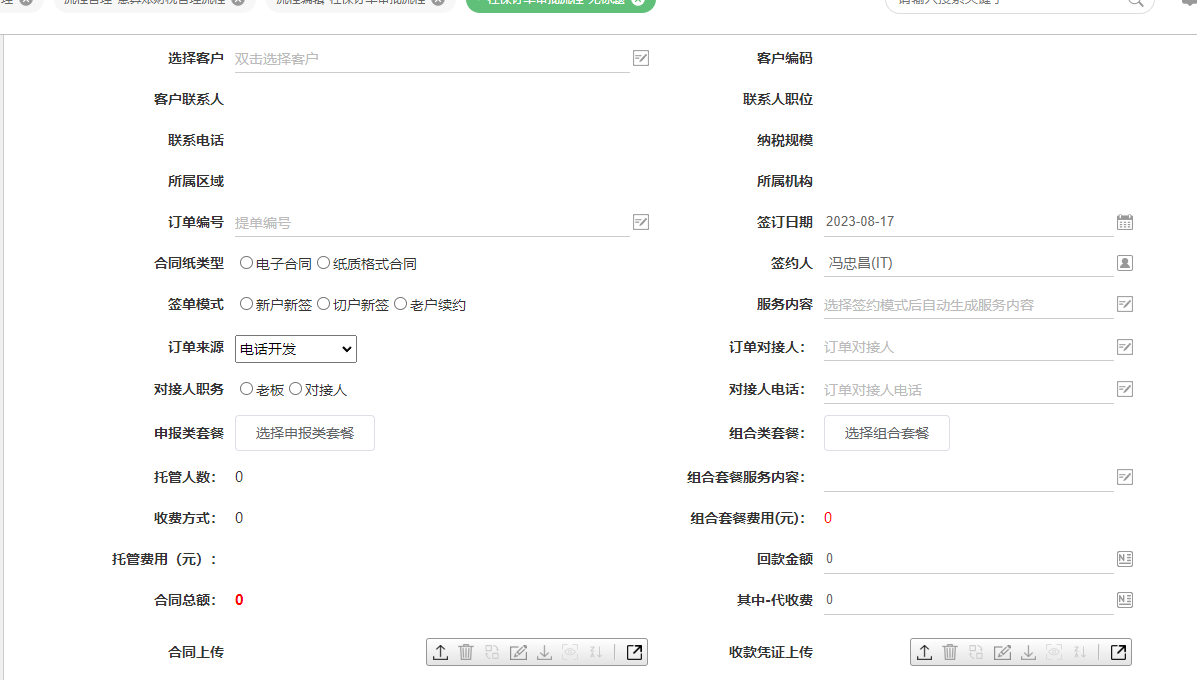
Task: Click edit pencil icon in 收款凭证上传 toolbar
Action: (1002, 653)
